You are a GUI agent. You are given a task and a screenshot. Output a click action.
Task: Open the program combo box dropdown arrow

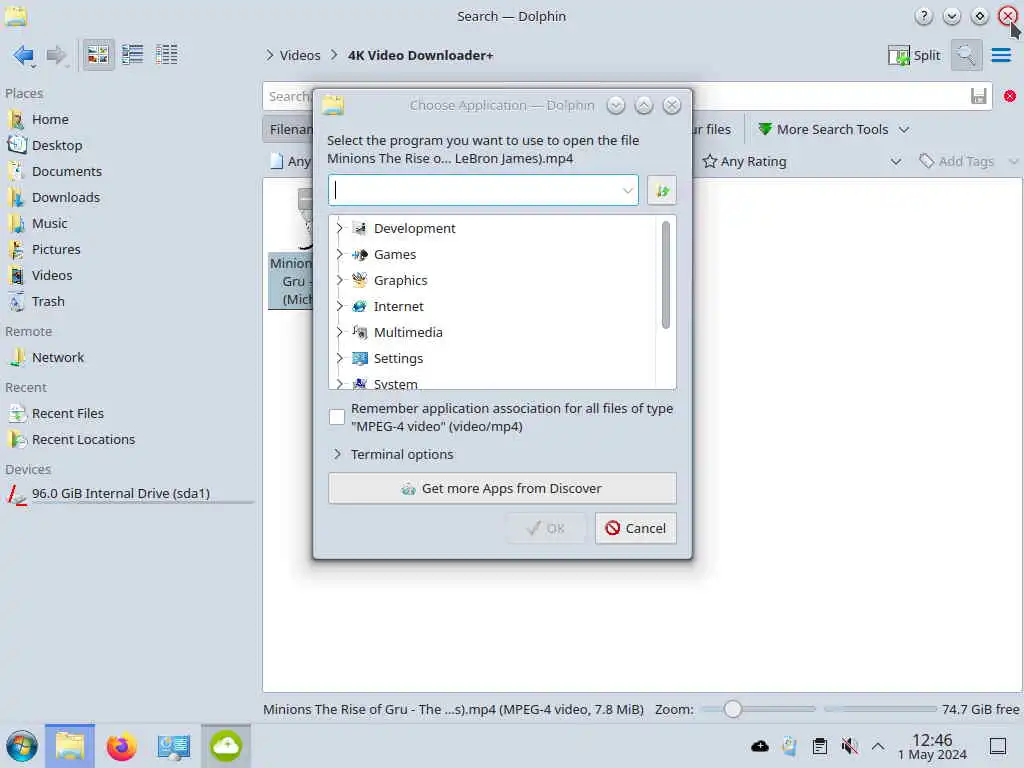[628, 191]
